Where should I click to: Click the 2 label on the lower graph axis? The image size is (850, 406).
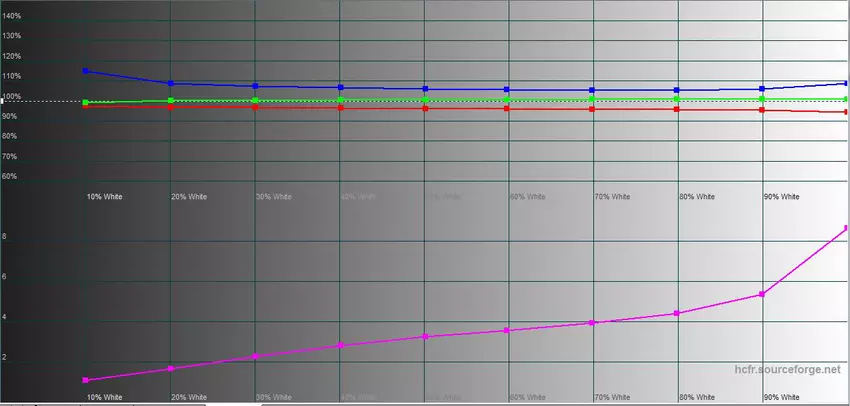click(x=5, y=357)
